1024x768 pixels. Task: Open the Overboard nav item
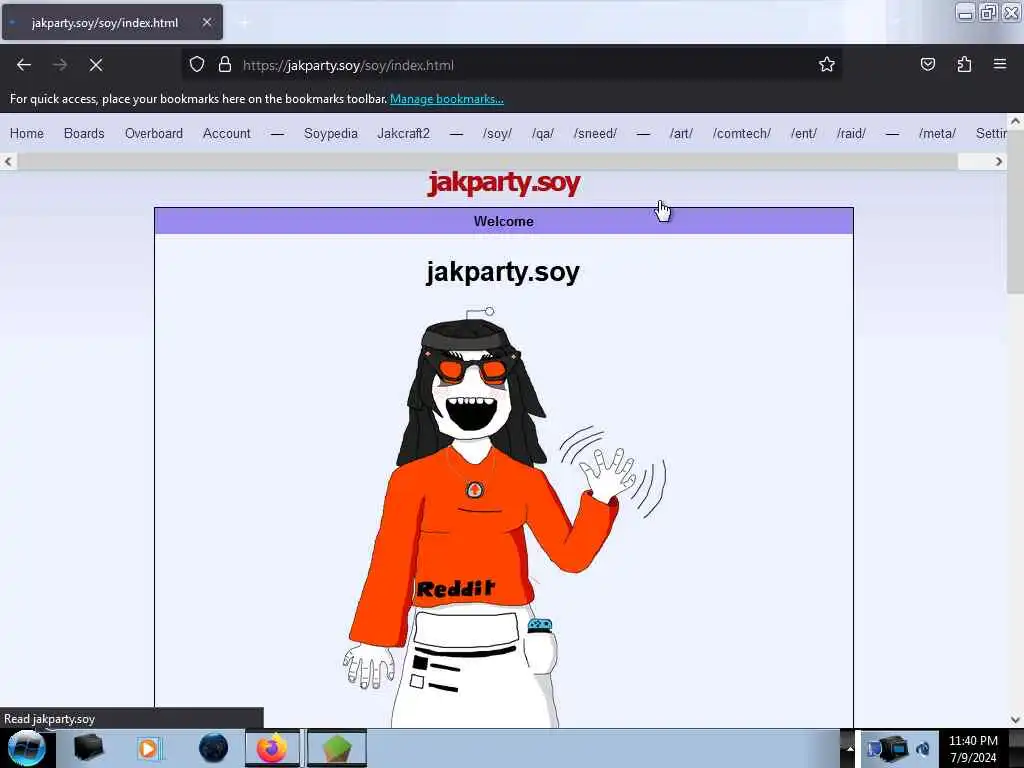point(154,133)
